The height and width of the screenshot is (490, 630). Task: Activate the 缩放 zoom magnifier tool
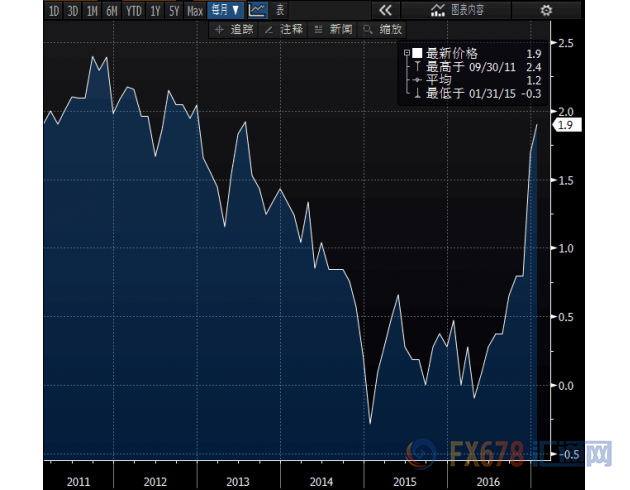pos(385,30)
